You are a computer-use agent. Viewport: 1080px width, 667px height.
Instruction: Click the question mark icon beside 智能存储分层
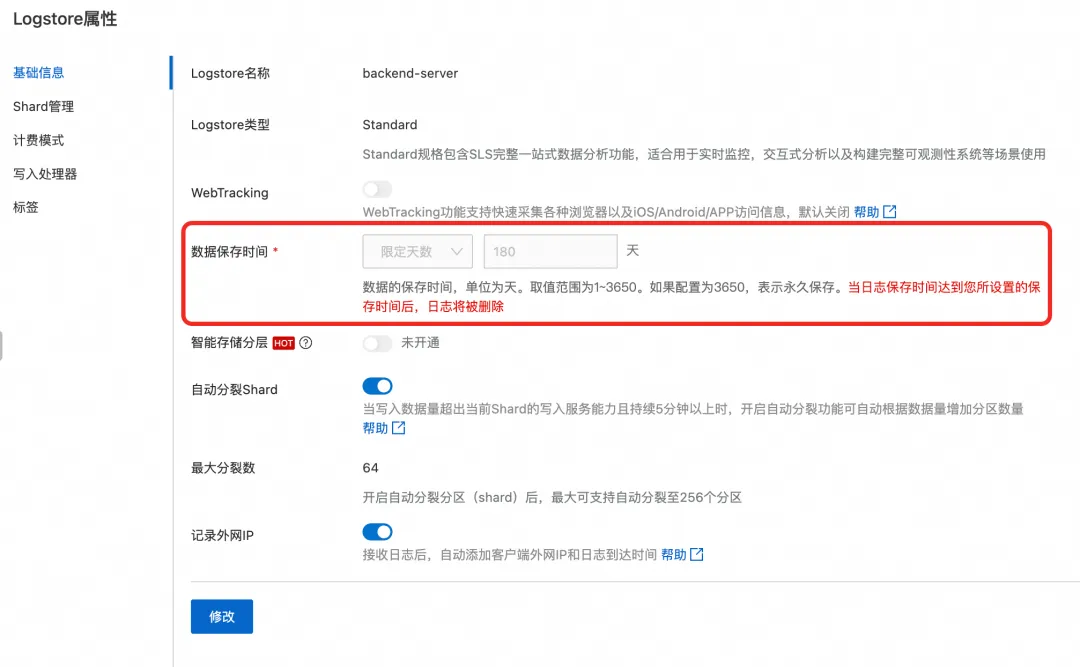tap(306, 343)
